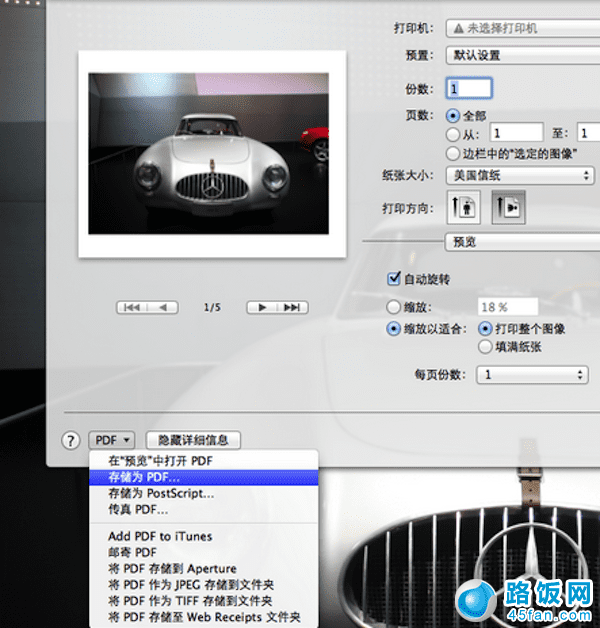This screenshot has height=628, width=600.
Task: Click the 隐藏详细信息 button
Action: tap(193, 440)
